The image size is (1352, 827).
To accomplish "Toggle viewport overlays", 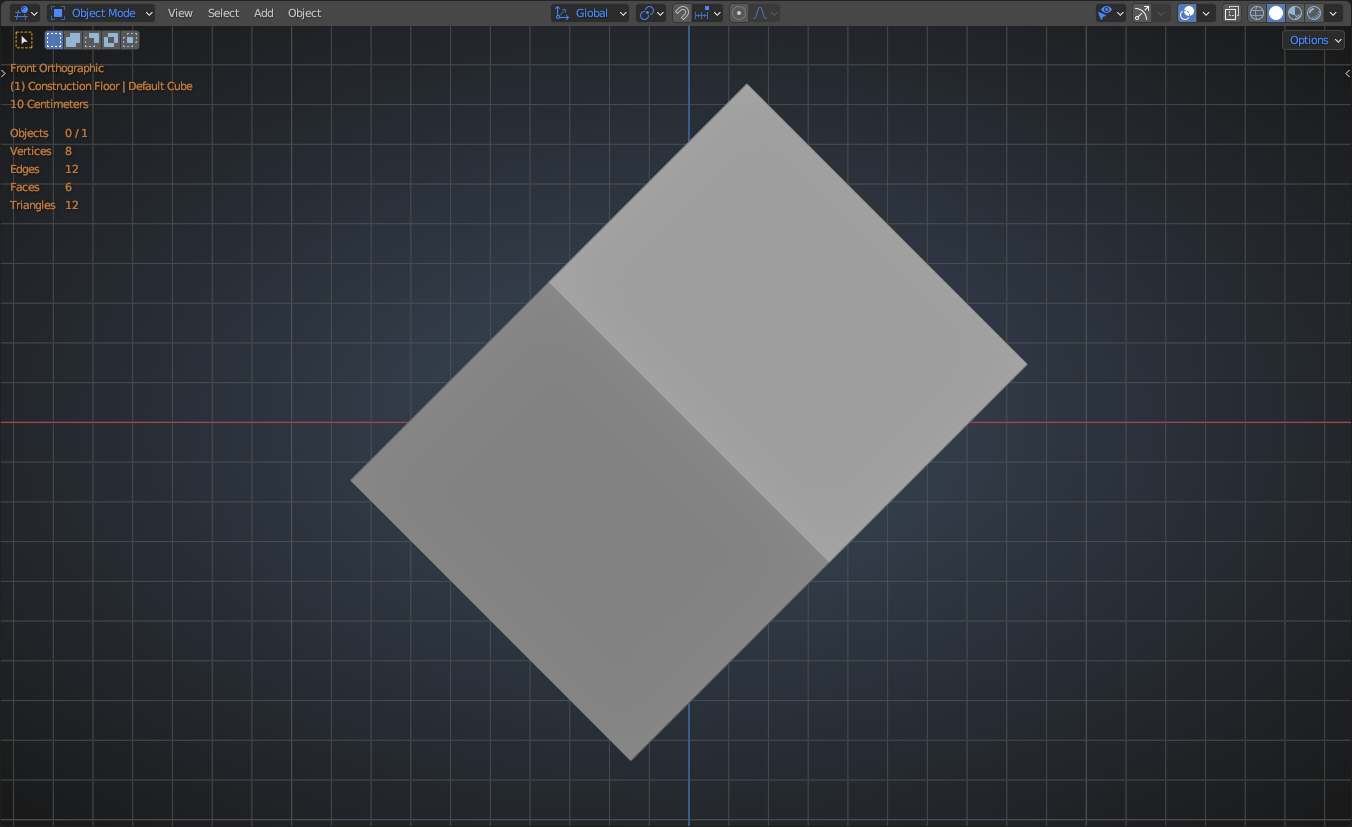I will pos(1187,13).
